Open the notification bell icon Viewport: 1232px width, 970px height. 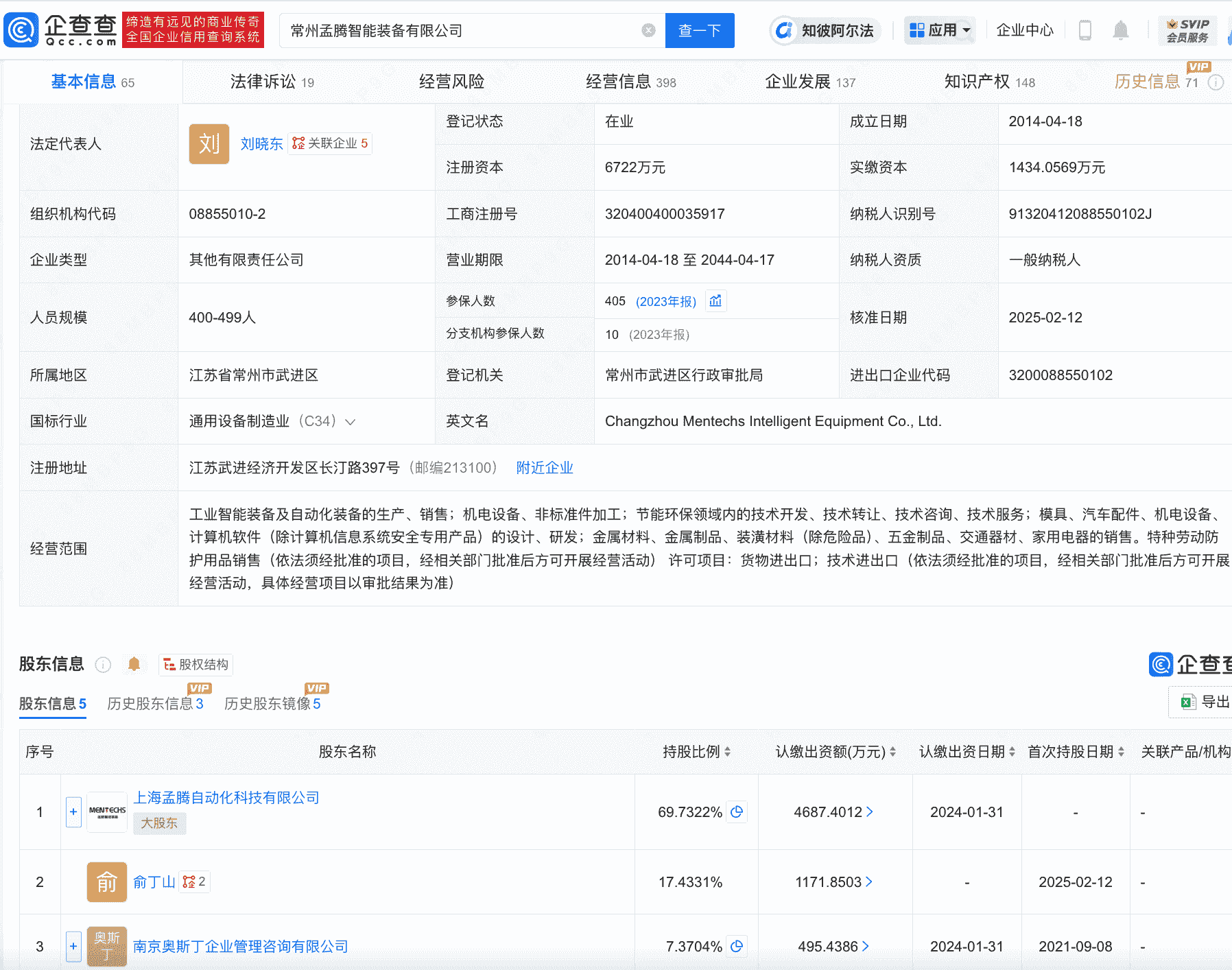pos(1121,29)
